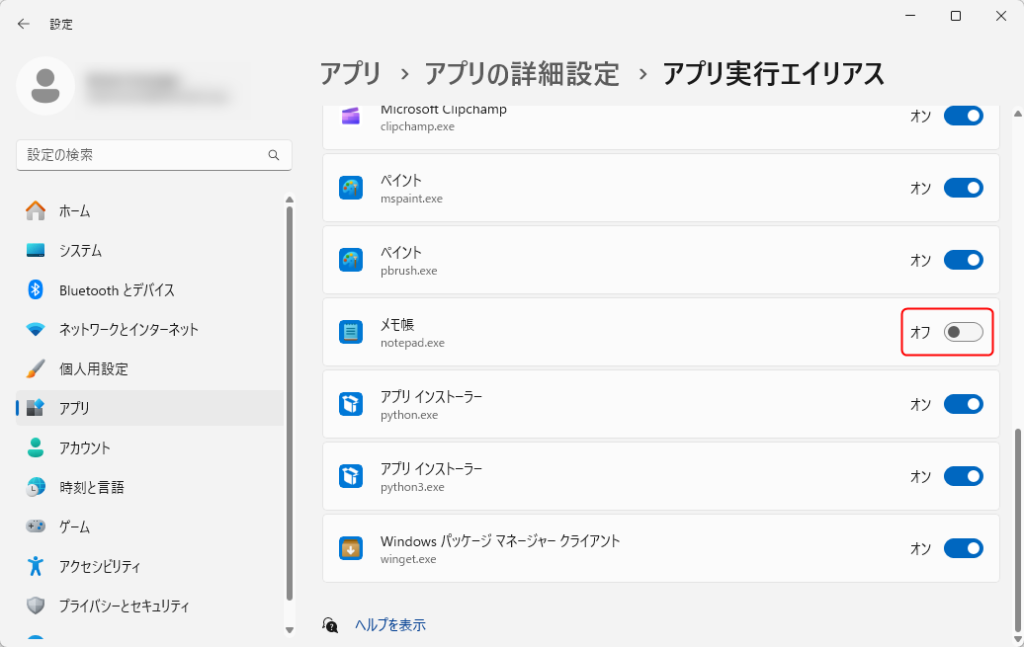Open the ヘルプを表示 link
Image resolution: width=1024 pixels, height=647 pixels.
coord(390,625)
